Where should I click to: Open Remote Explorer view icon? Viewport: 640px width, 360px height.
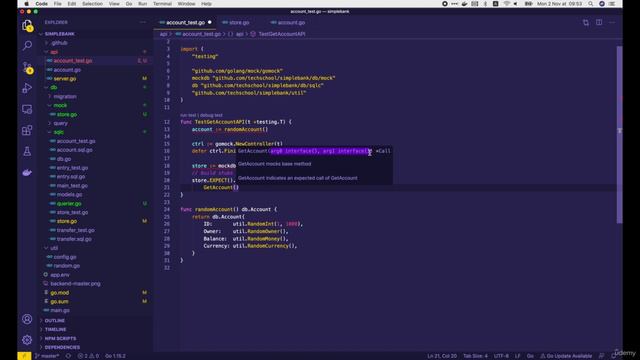pyautogui.click(x=27, y=109)
